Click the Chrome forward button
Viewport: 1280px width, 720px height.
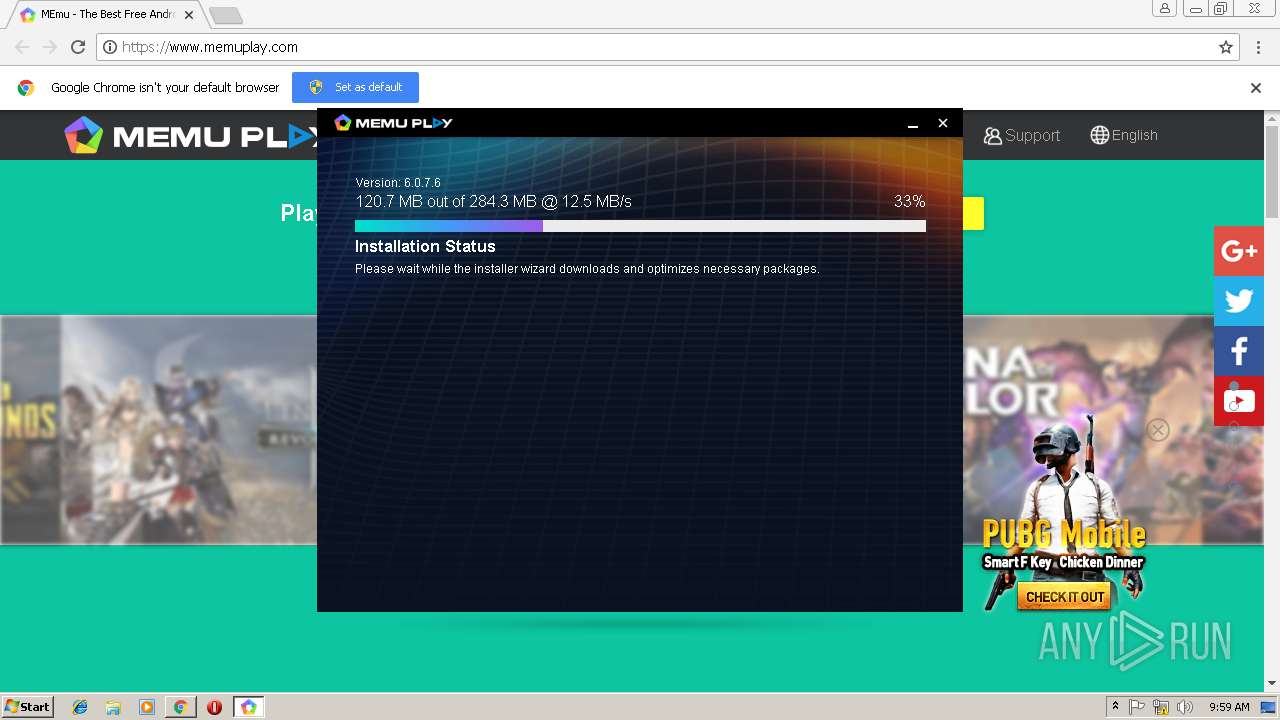pos(50,47)
